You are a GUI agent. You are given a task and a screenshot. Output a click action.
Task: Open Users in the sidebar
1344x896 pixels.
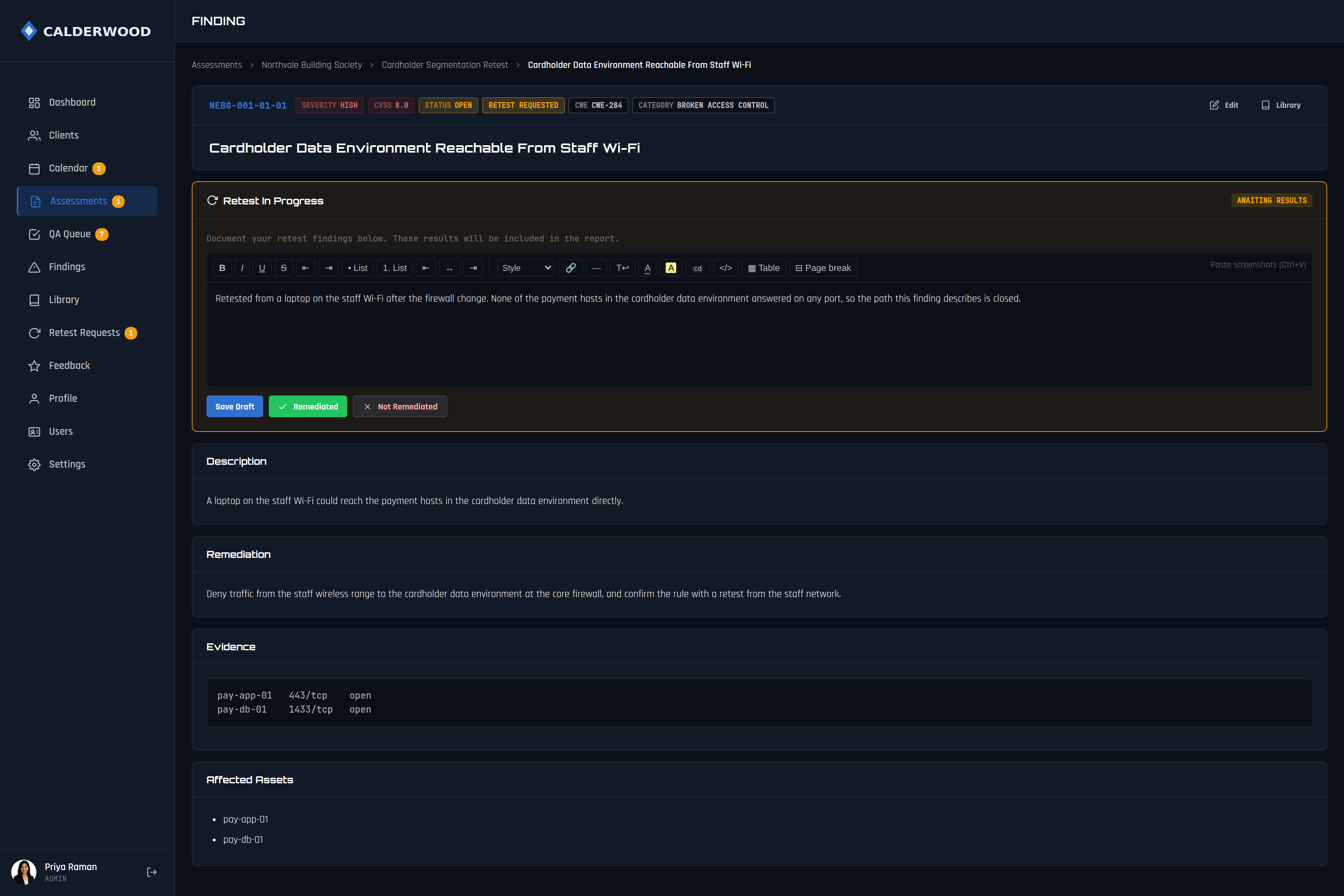tap(87, 432)
